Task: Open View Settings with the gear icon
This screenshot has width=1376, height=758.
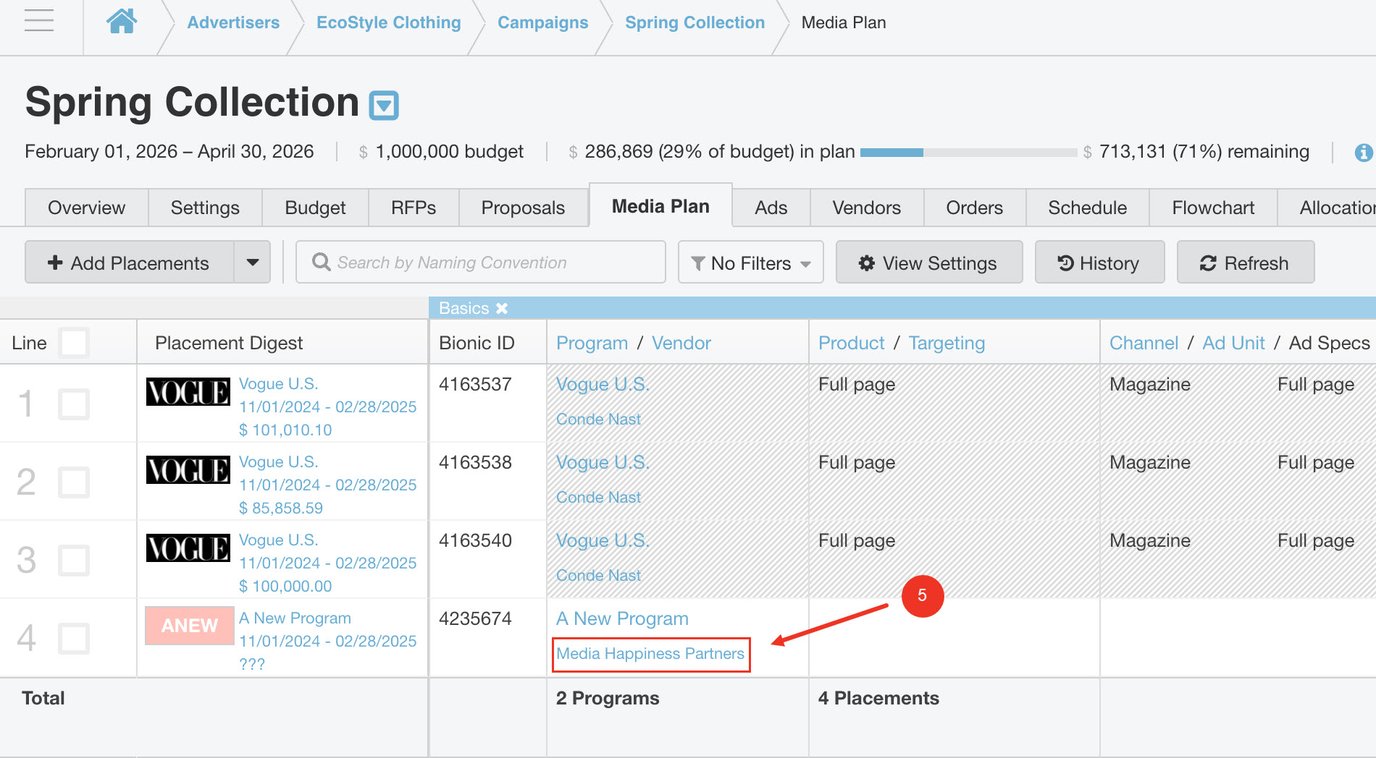Action: tap(929, 262)
